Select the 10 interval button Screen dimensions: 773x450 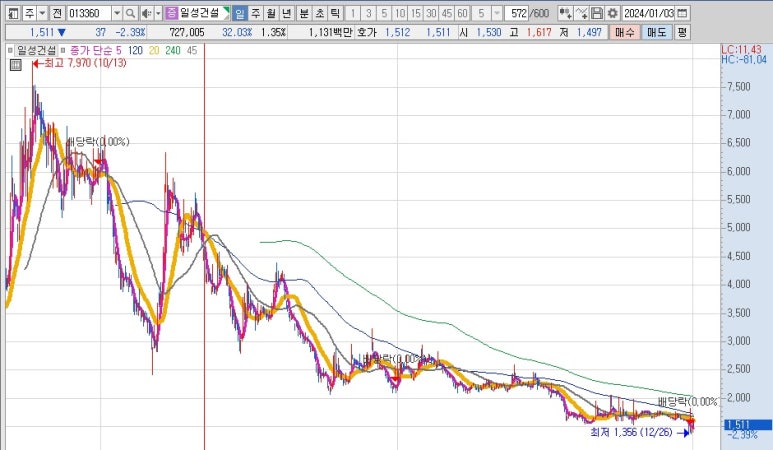pos(400,13)
